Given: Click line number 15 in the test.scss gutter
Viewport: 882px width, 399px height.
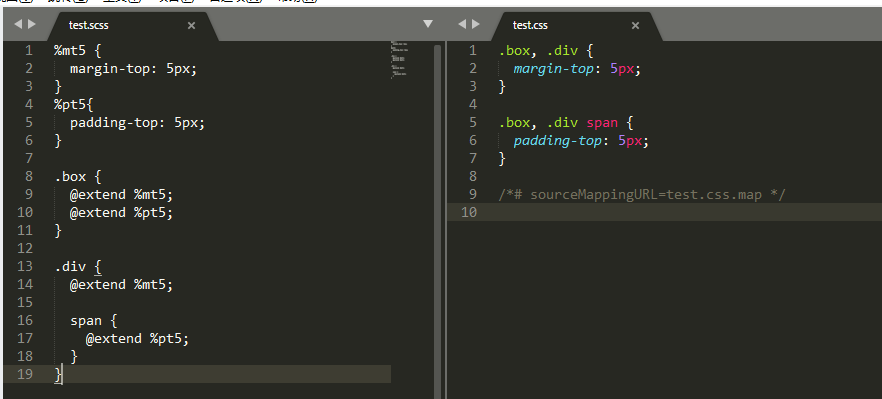Looking at the screenshot, I should [25, 302].
